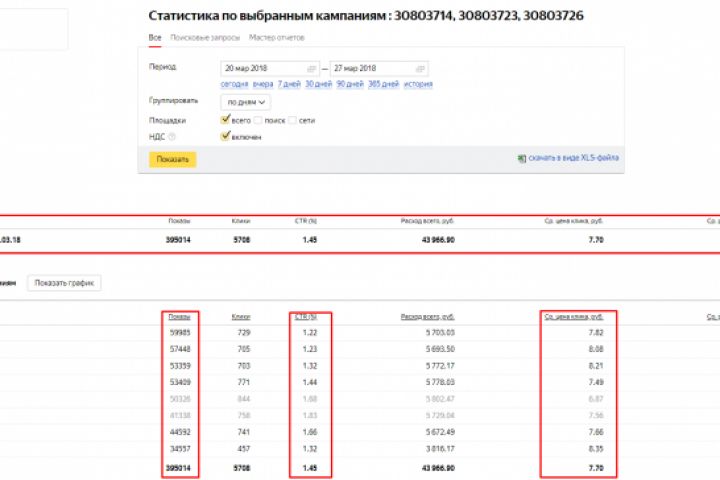Download report via скачать в виде XLS-файла link
This screenshot has height=480, width=720.
(x=574, y=158)
